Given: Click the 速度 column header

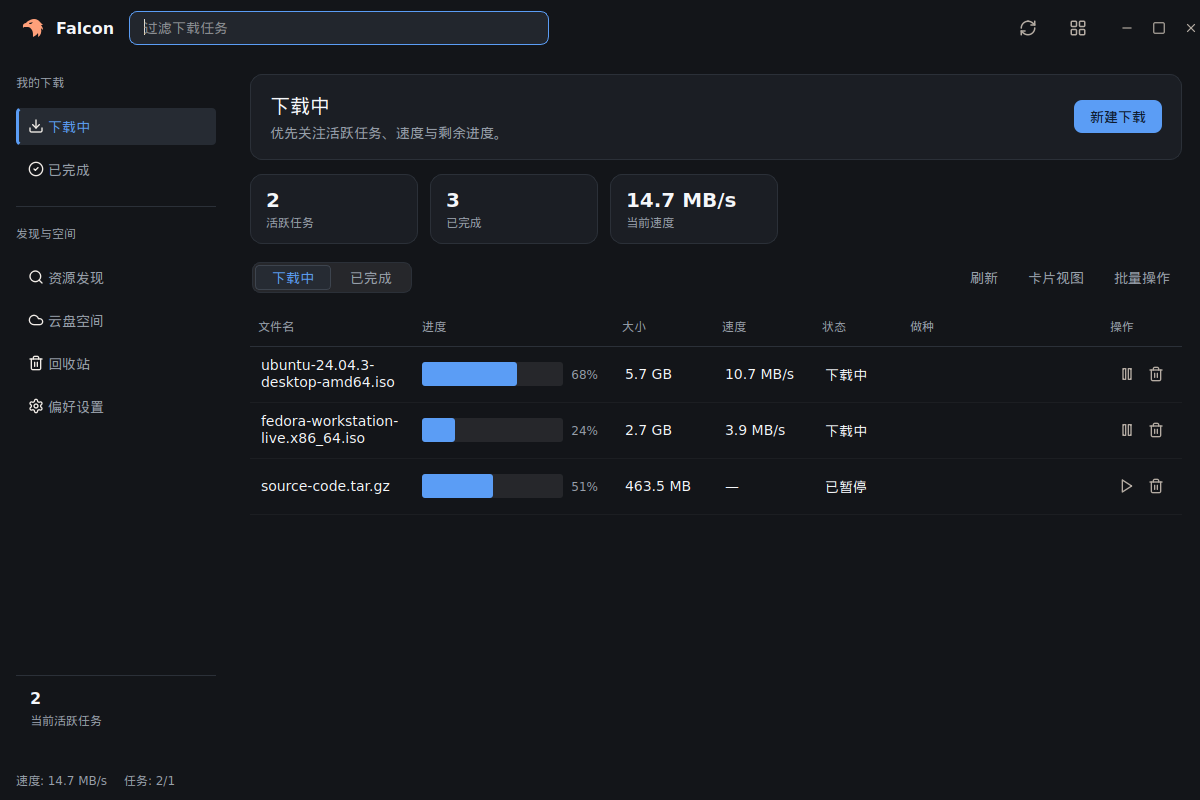Looking at the screenshot, I should tap(734, 327).
